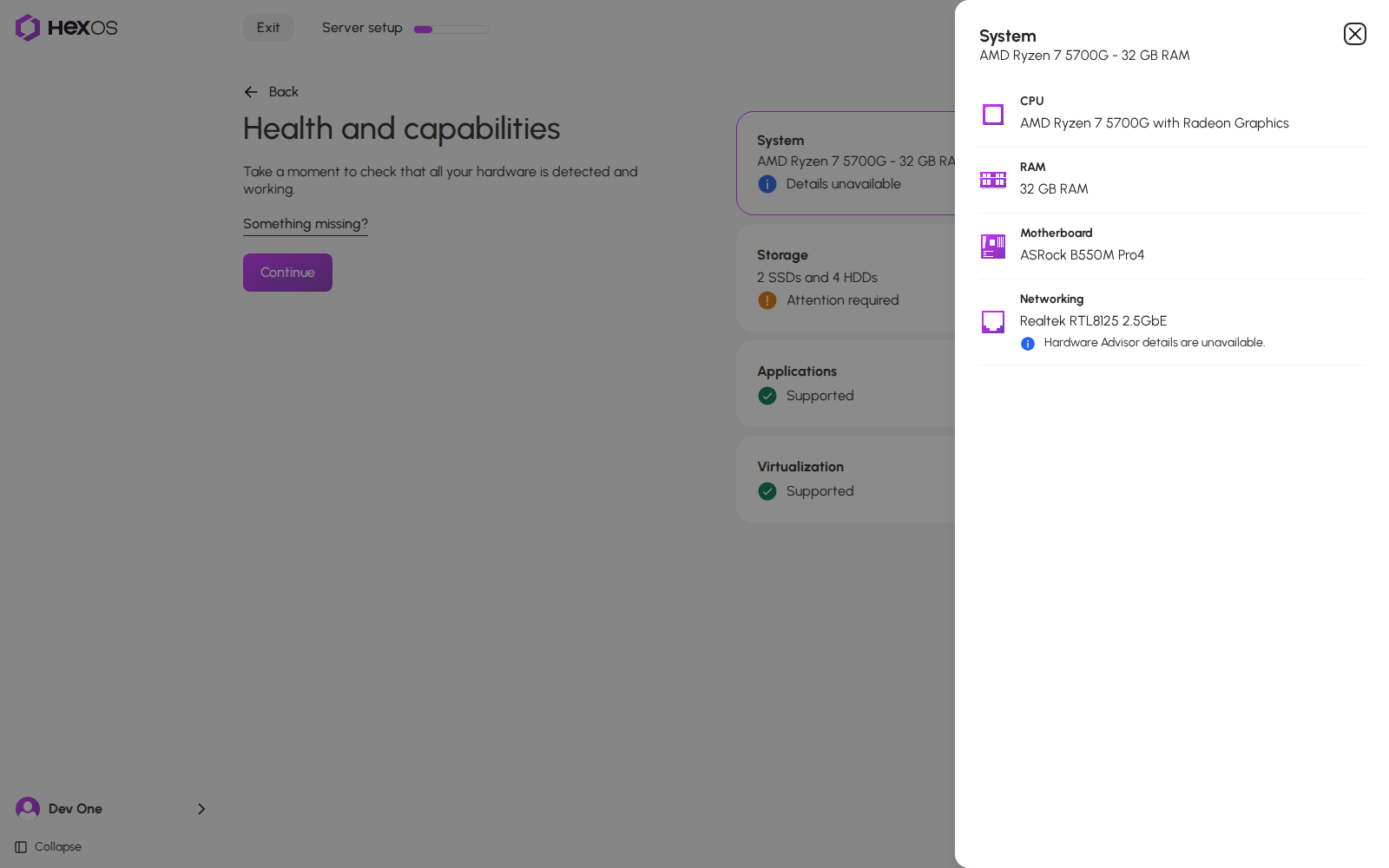
Task: Click the HexOS logo
Action: tap(66, 28)
